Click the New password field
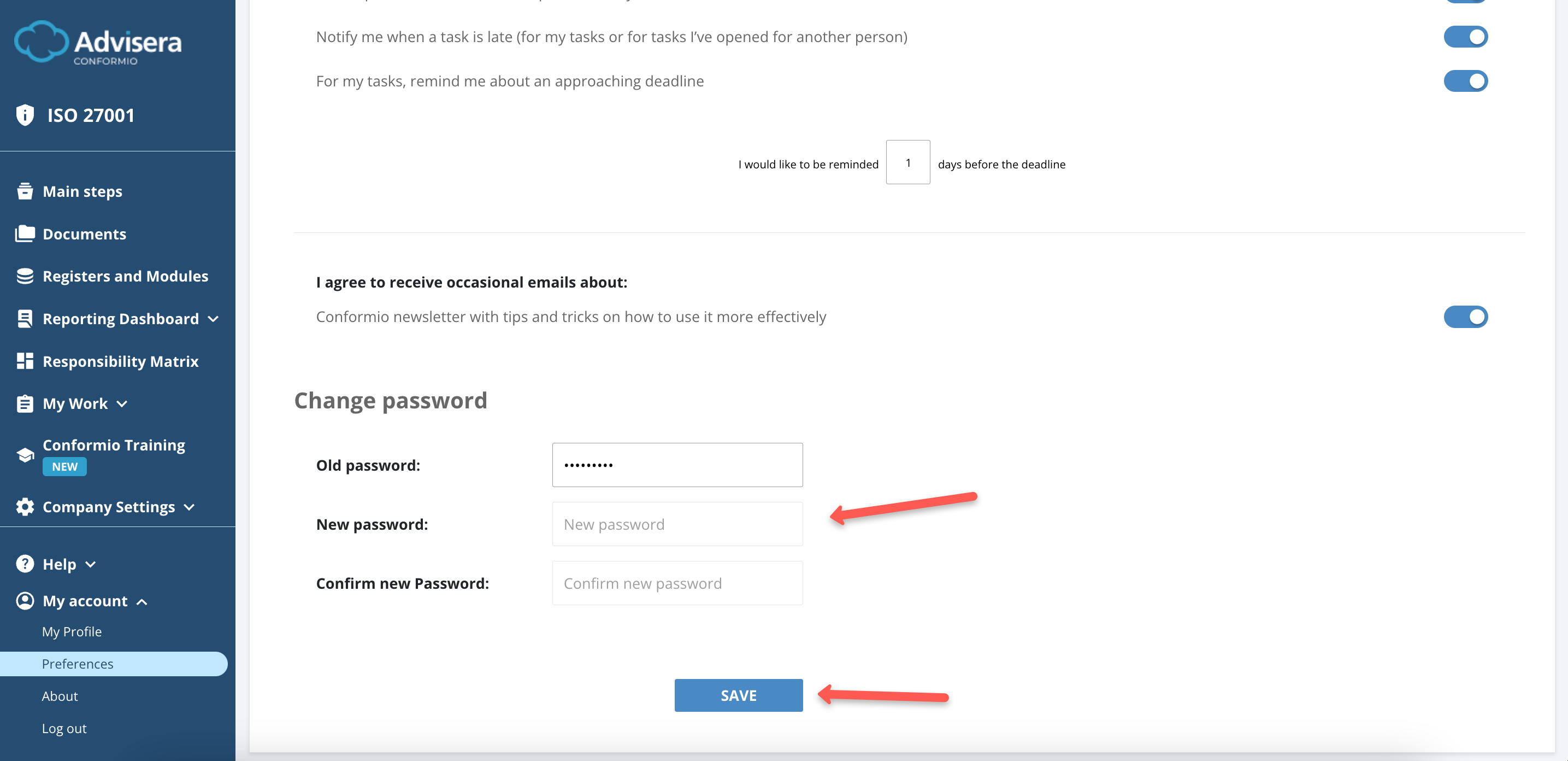Screen dimensions: 1568x761 (677, 523)
